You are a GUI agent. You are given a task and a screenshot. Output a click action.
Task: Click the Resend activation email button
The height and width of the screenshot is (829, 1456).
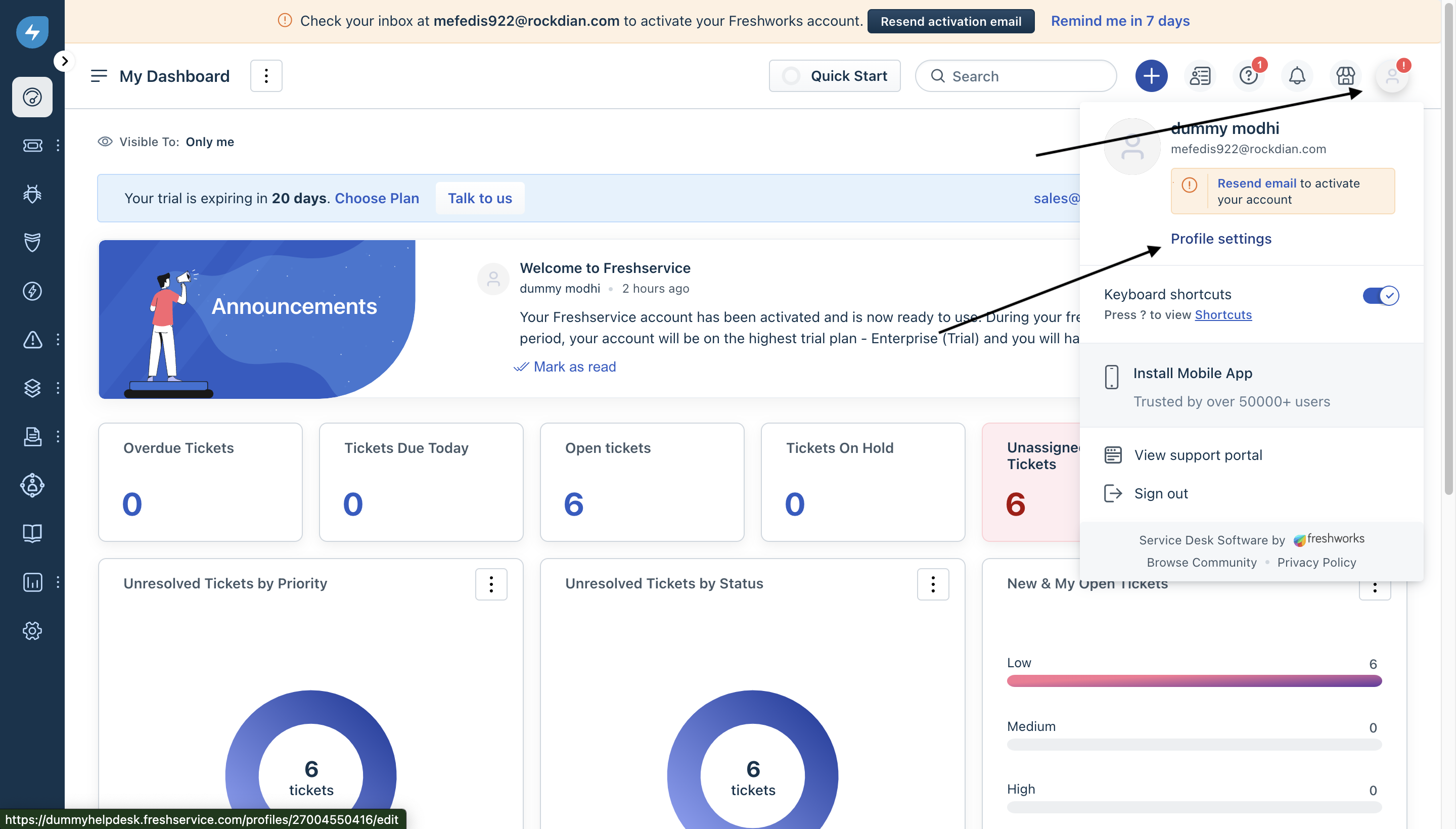950,21
